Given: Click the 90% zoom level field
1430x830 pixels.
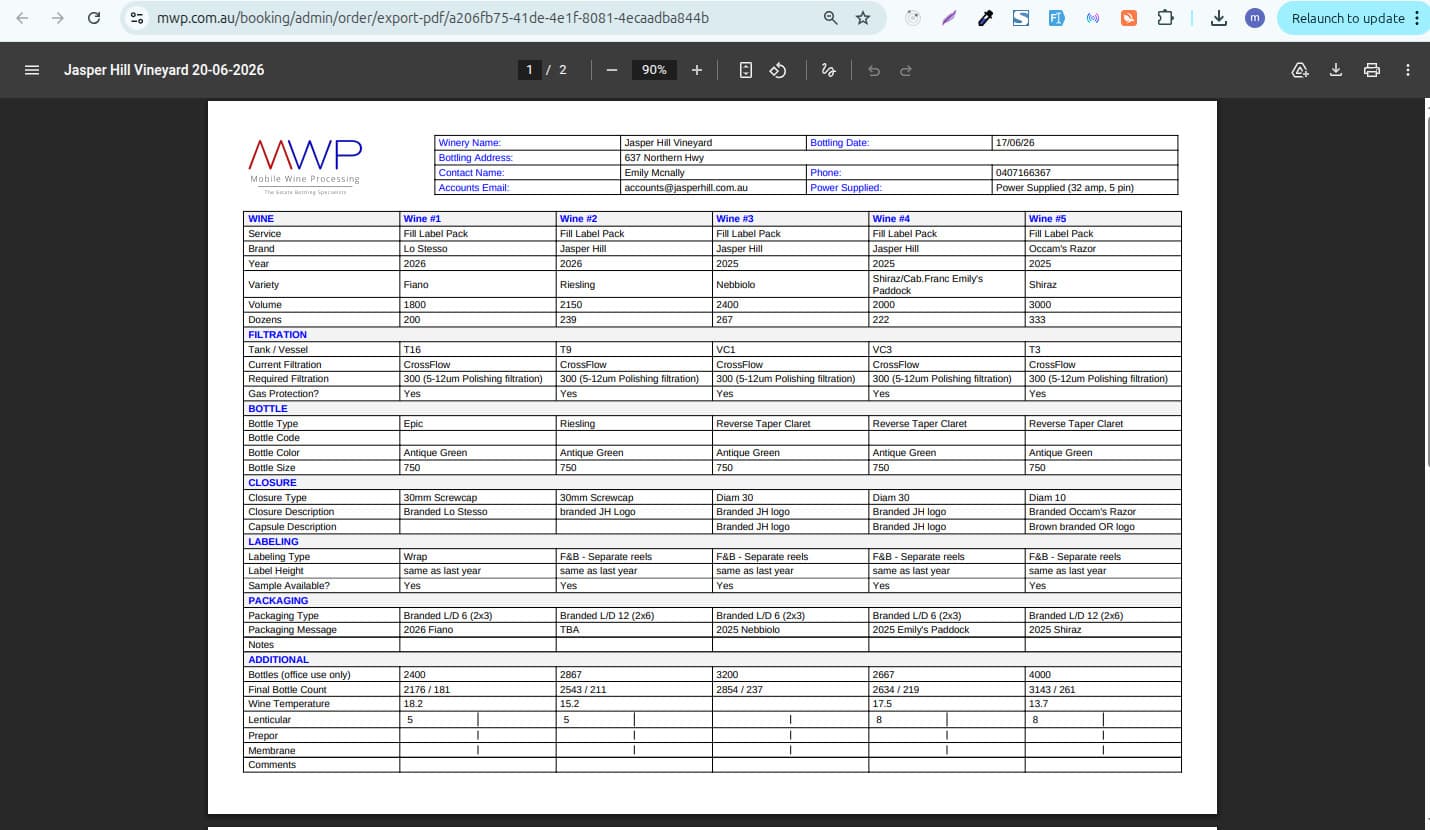Looking at the screenshot, I should (x=654, y=70).
